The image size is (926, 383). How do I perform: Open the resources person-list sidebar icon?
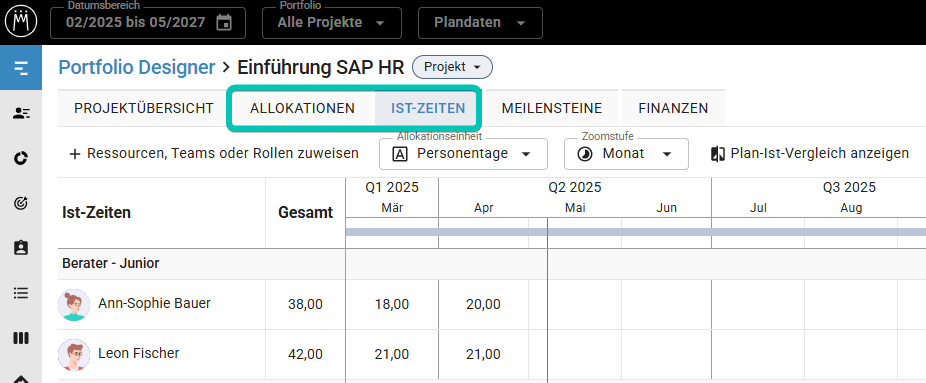21,113
